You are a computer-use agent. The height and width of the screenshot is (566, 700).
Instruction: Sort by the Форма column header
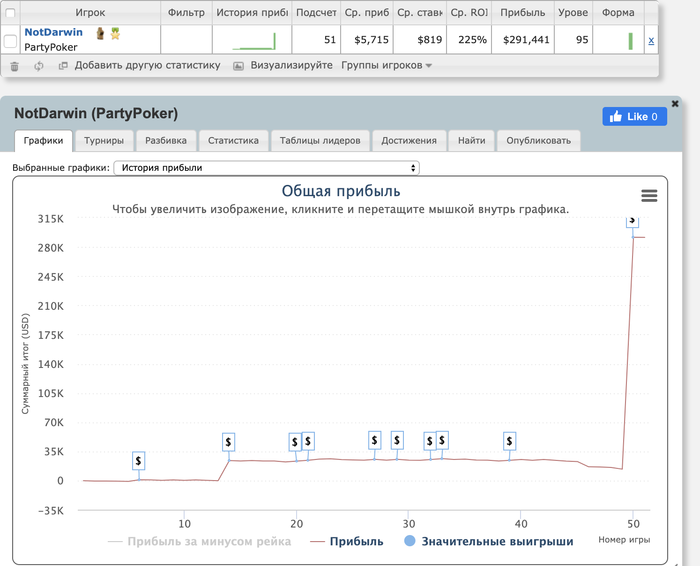coord(618,12)
